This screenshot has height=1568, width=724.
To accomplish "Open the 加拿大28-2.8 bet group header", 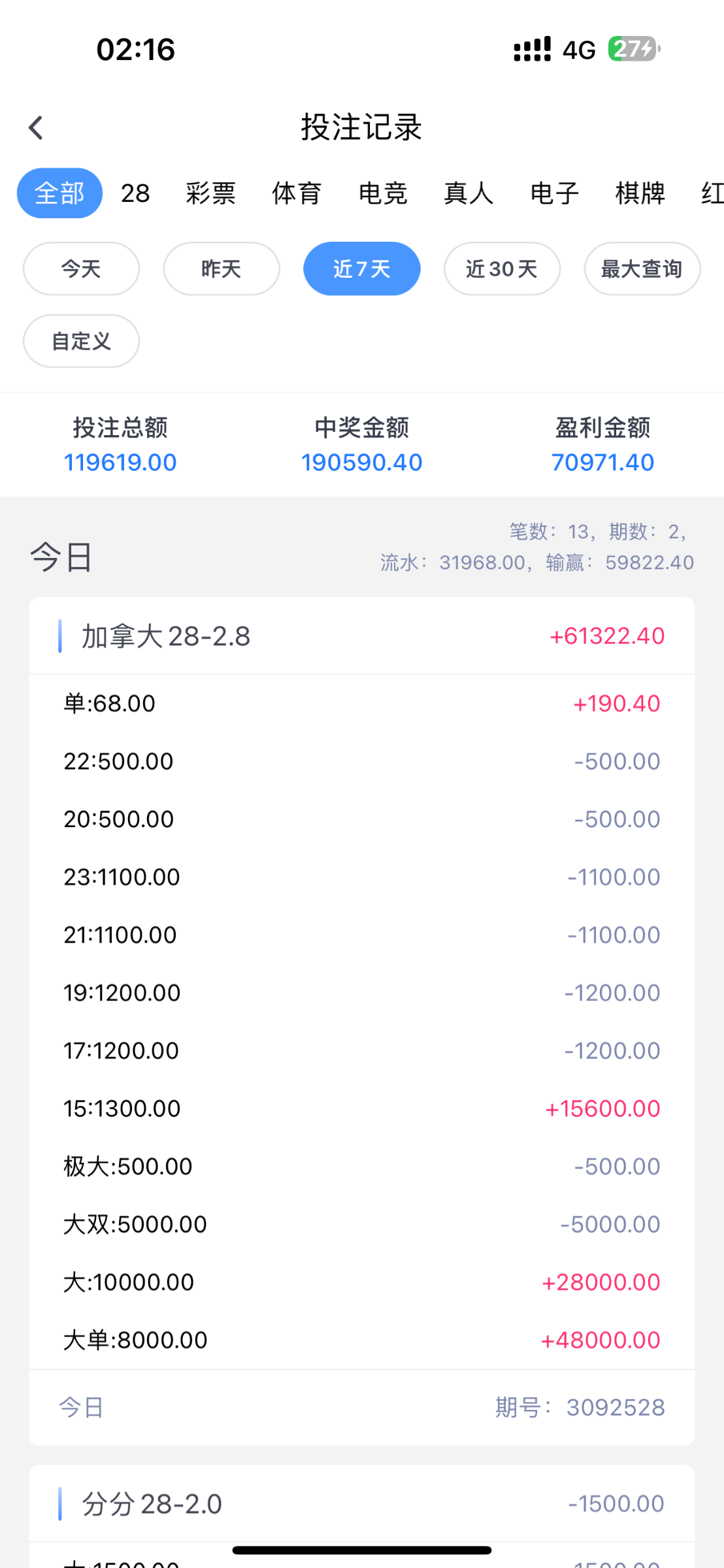I will (x=361, y=636).
